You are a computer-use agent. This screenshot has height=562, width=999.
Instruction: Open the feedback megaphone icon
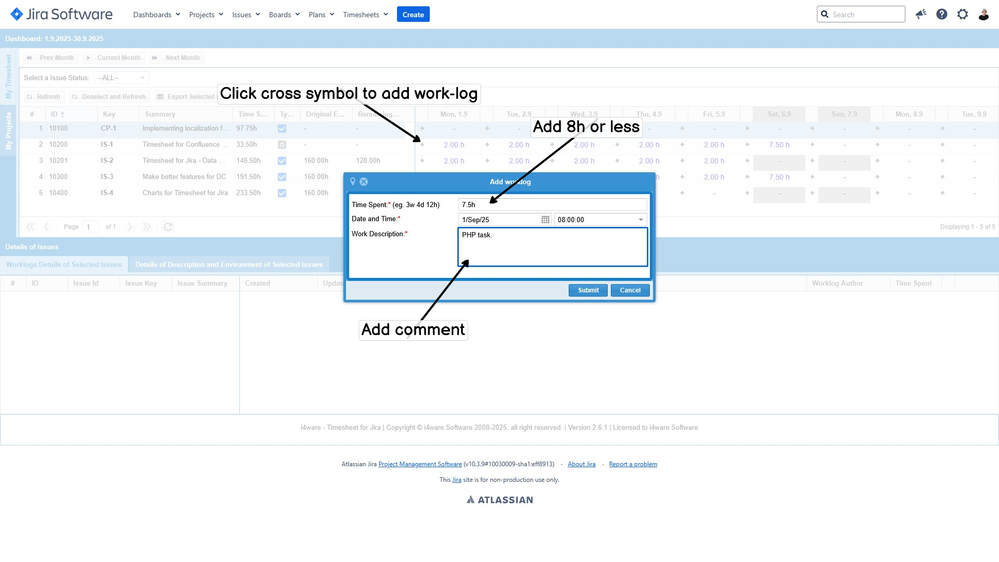pyautogui.click(x=921, y=14)
